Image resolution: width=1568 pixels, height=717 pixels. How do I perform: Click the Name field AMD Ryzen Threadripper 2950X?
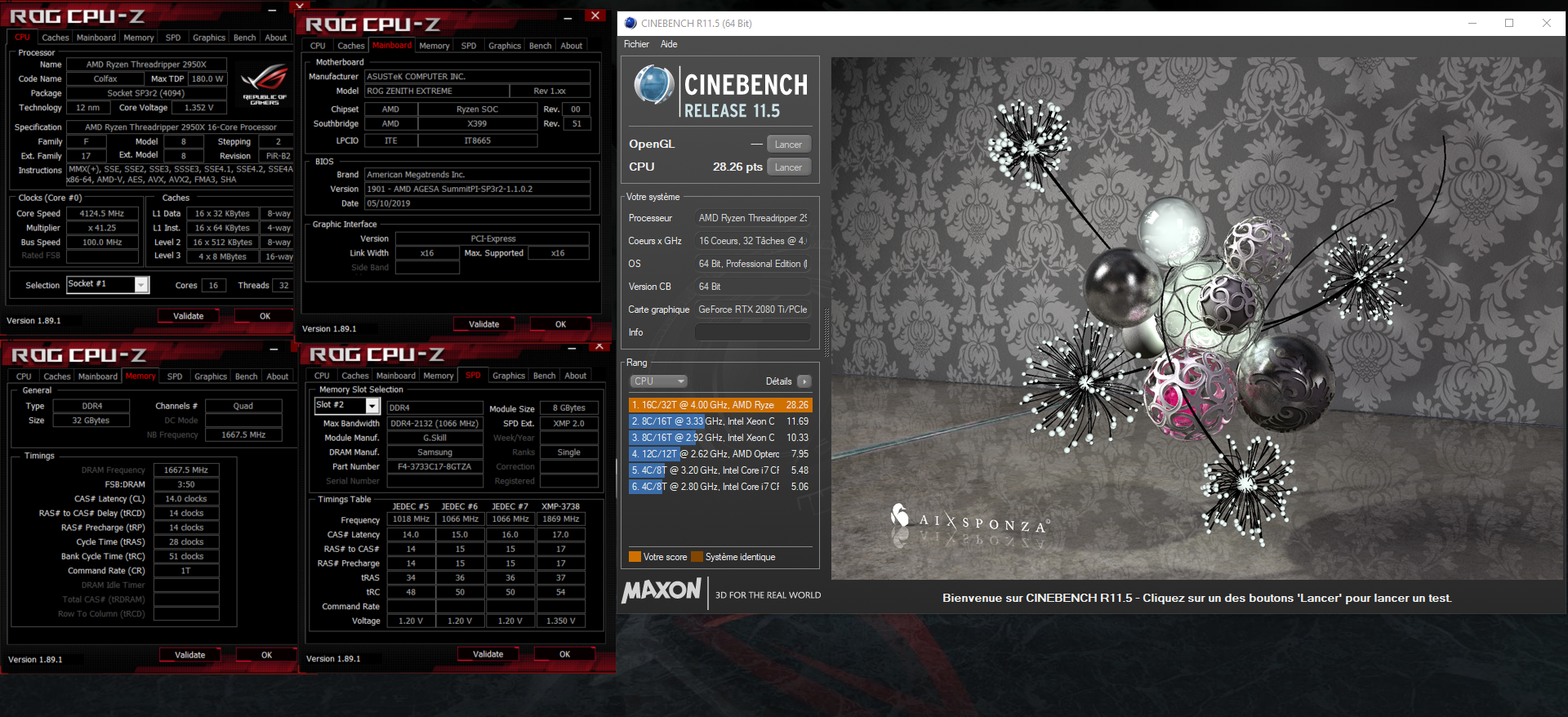click(146, 65)
